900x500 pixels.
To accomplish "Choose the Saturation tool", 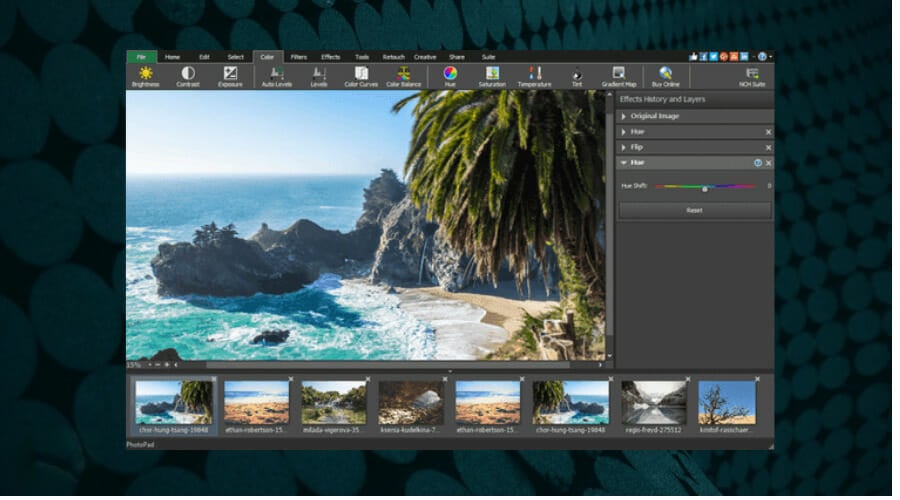I will click(492, 76).
